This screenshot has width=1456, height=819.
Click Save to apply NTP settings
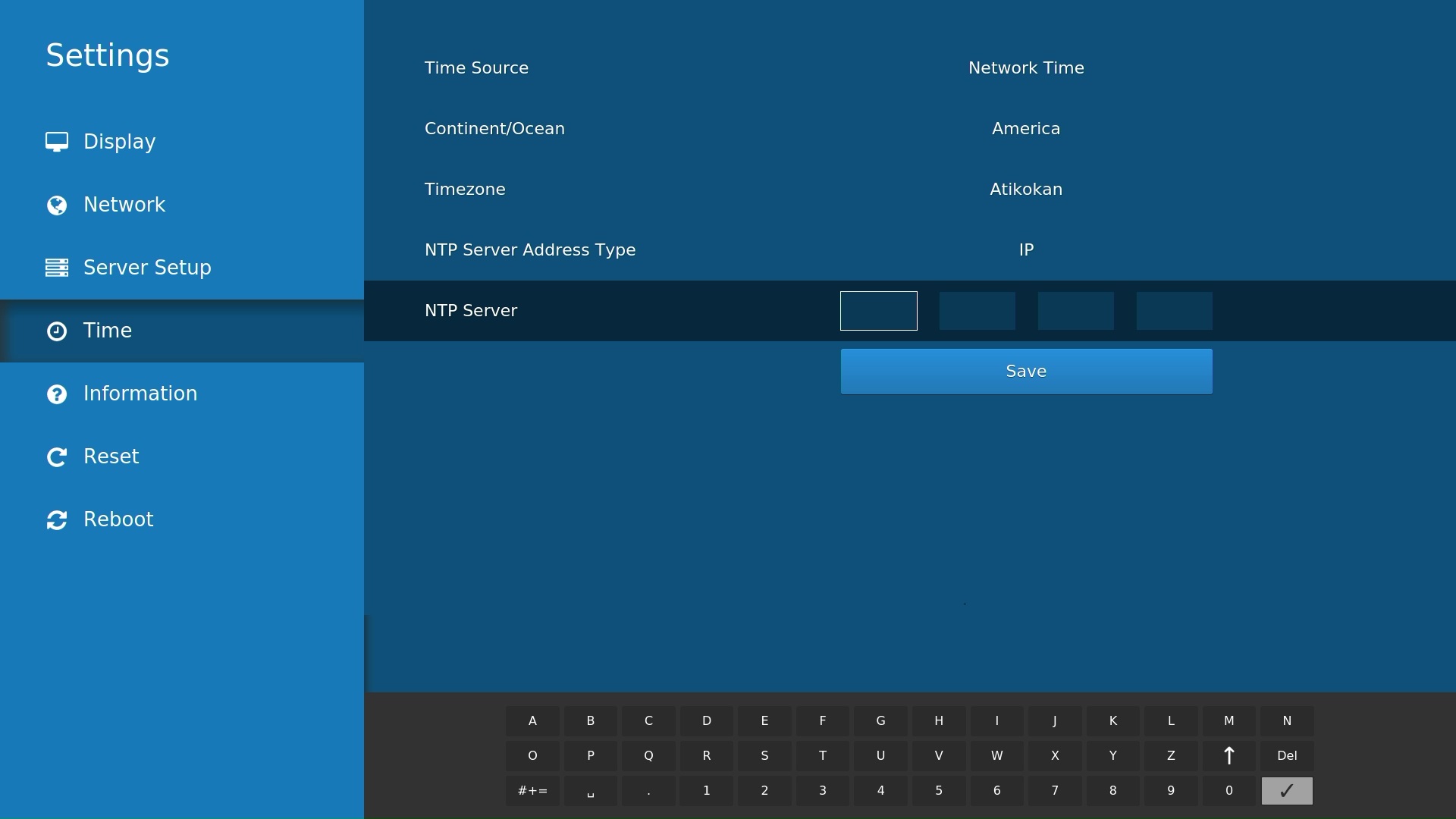coord(1026,371)
